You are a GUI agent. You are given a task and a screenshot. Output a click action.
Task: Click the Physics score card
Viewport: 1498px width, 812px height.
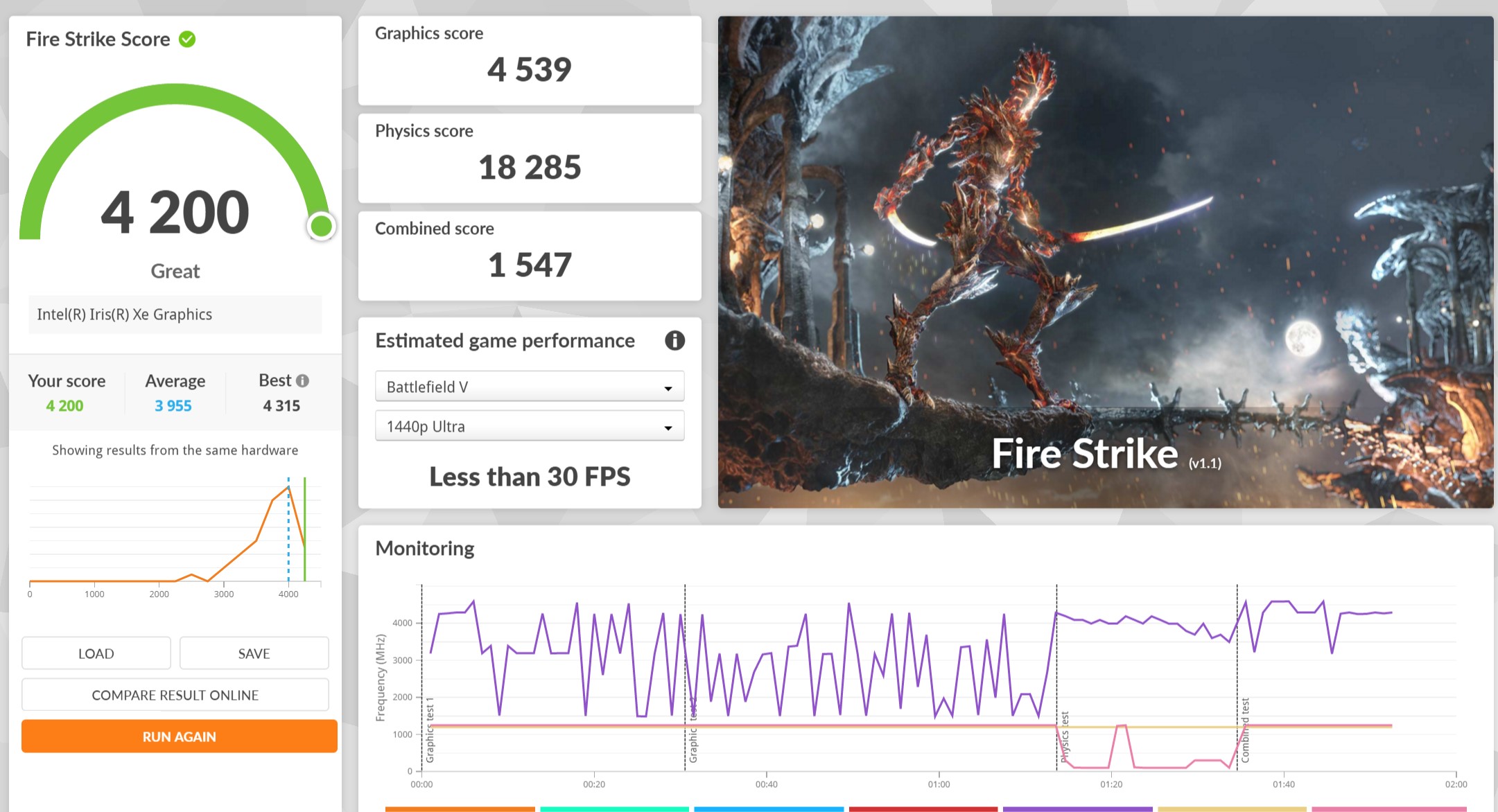pos(529,159)
